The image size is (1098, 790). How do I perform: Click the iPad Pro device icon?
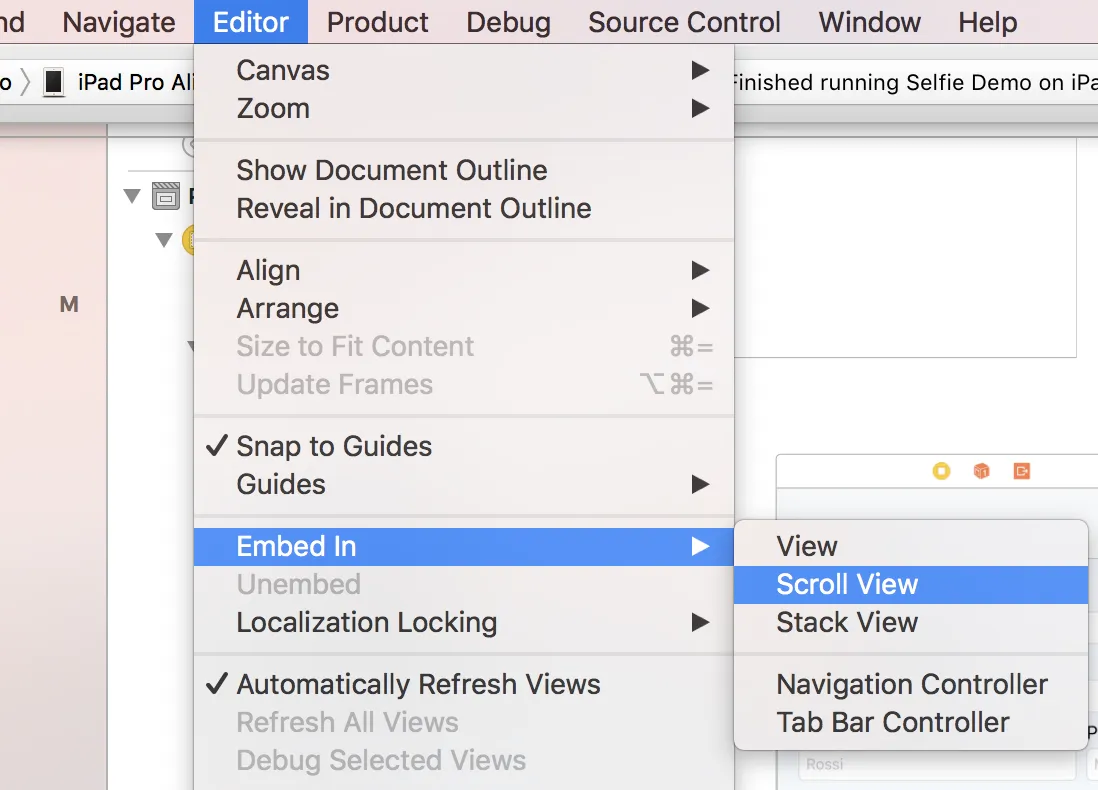coord(54,82)
